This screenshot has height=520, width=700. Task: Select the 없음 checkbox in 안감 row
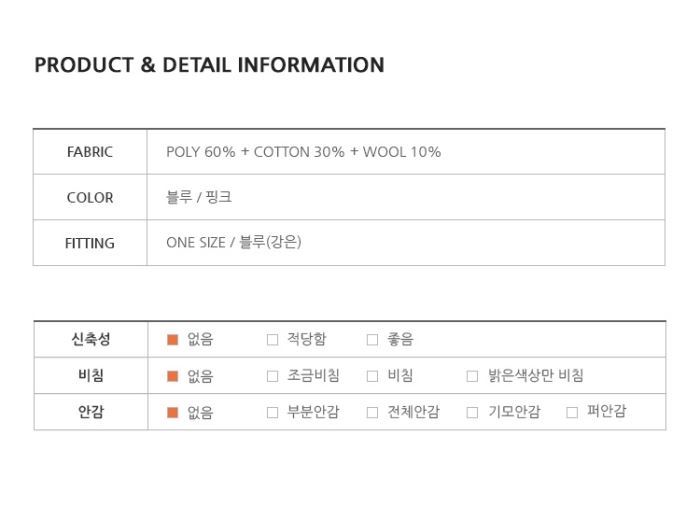(x=172, y=412)
